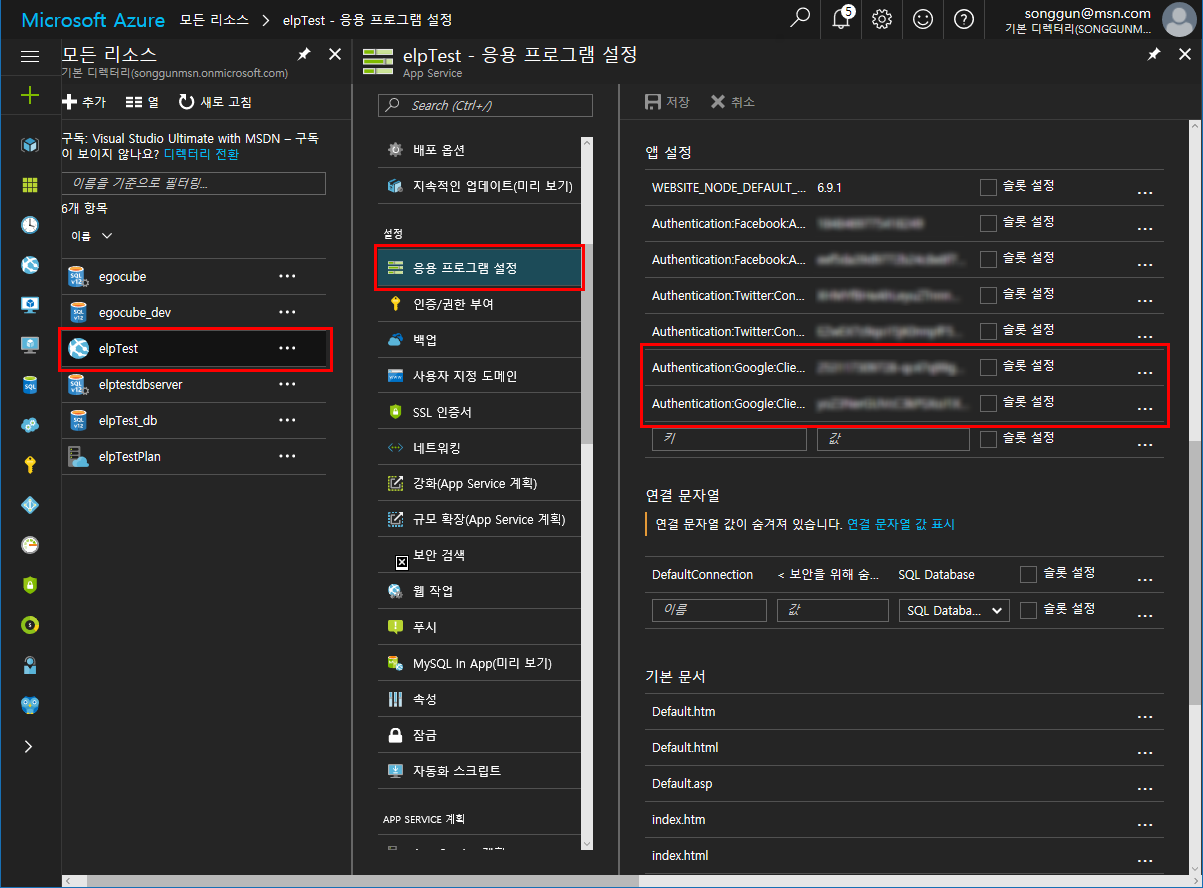This screenshot has height=888, width=1203.
Task: Open the SQL Database type dropdown
Action: (x=954, y=611)
